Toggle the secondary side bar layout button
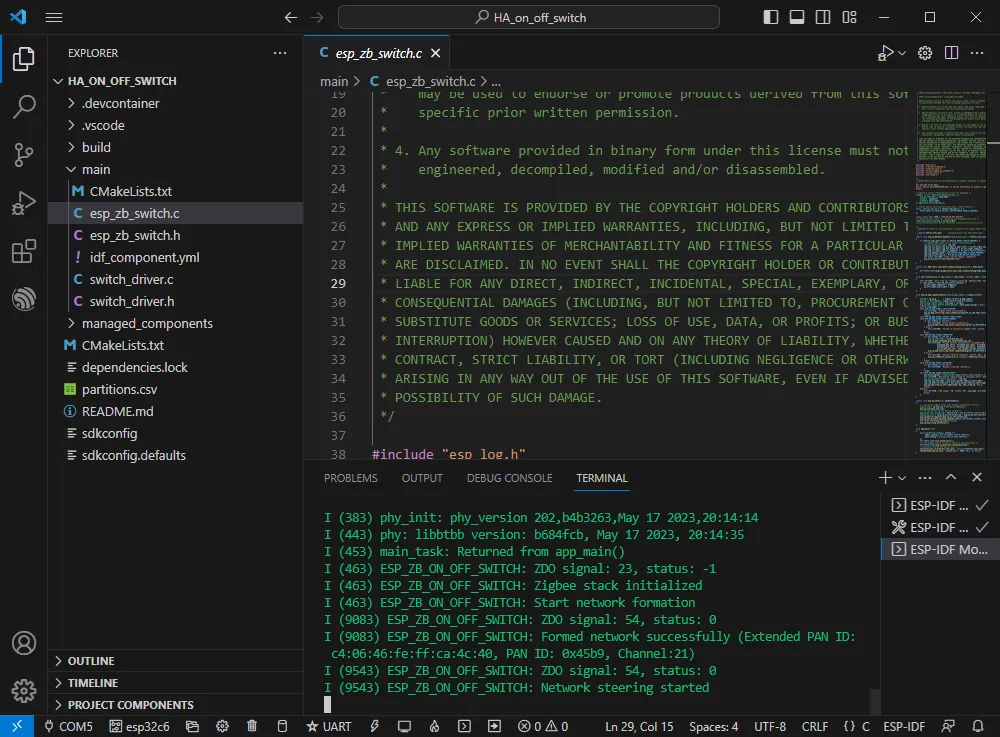Image resolution: width=1000 pixels, height=737 pixels. 823,18
